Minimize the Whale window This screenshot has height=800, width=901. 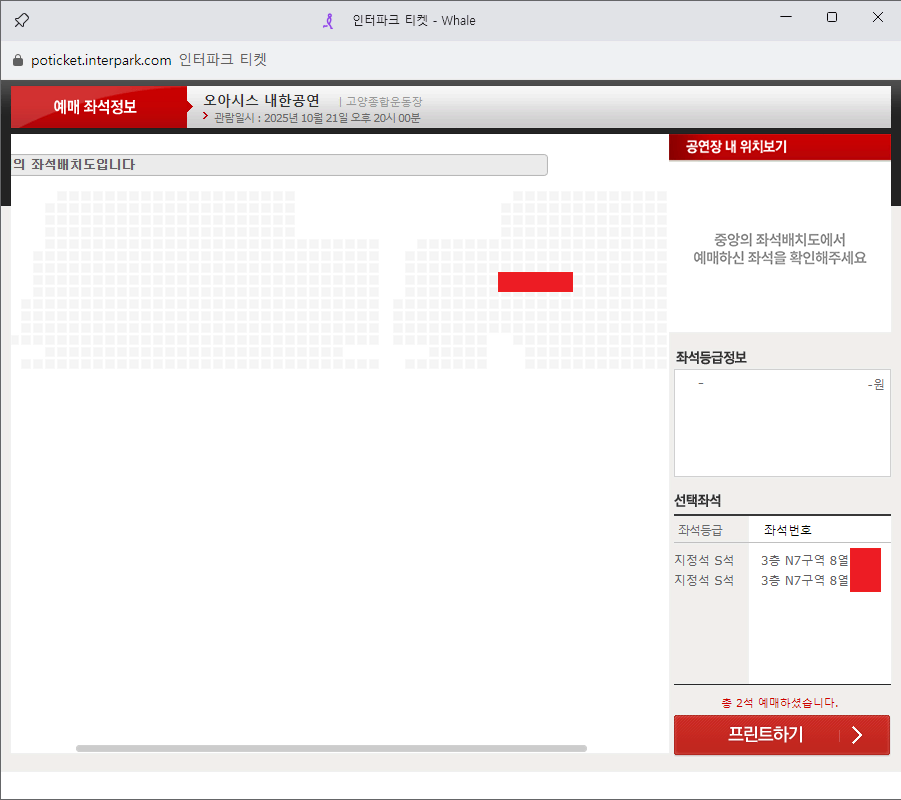coord(786,17)
